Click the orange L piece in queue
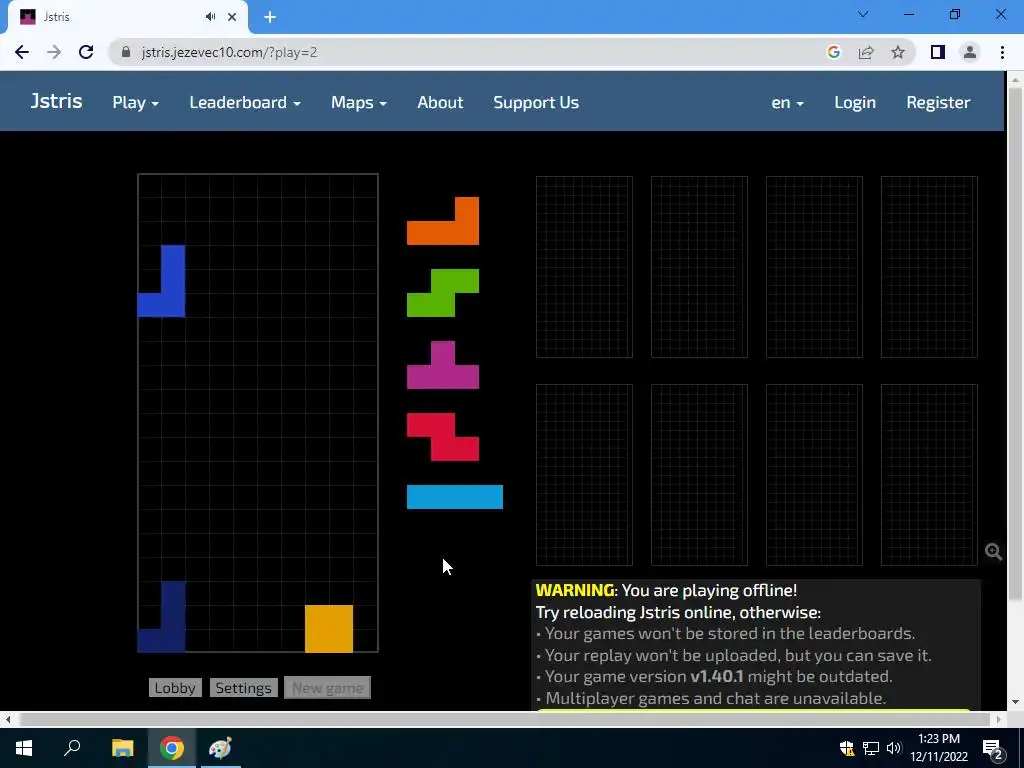This screenshot has width=1024, height=768. click(x=443, y=232)
